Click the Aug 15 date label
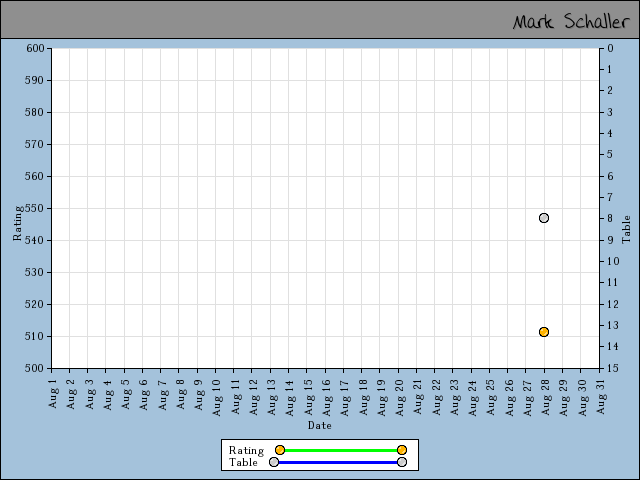 click(308, 398)
